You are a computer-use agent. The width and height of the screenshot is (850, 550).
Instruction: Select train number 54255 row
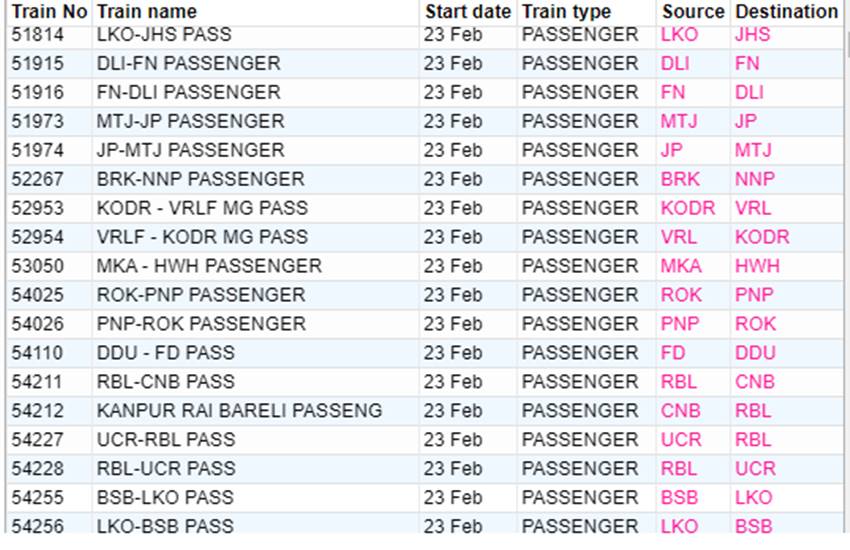[x=425, y=497]
